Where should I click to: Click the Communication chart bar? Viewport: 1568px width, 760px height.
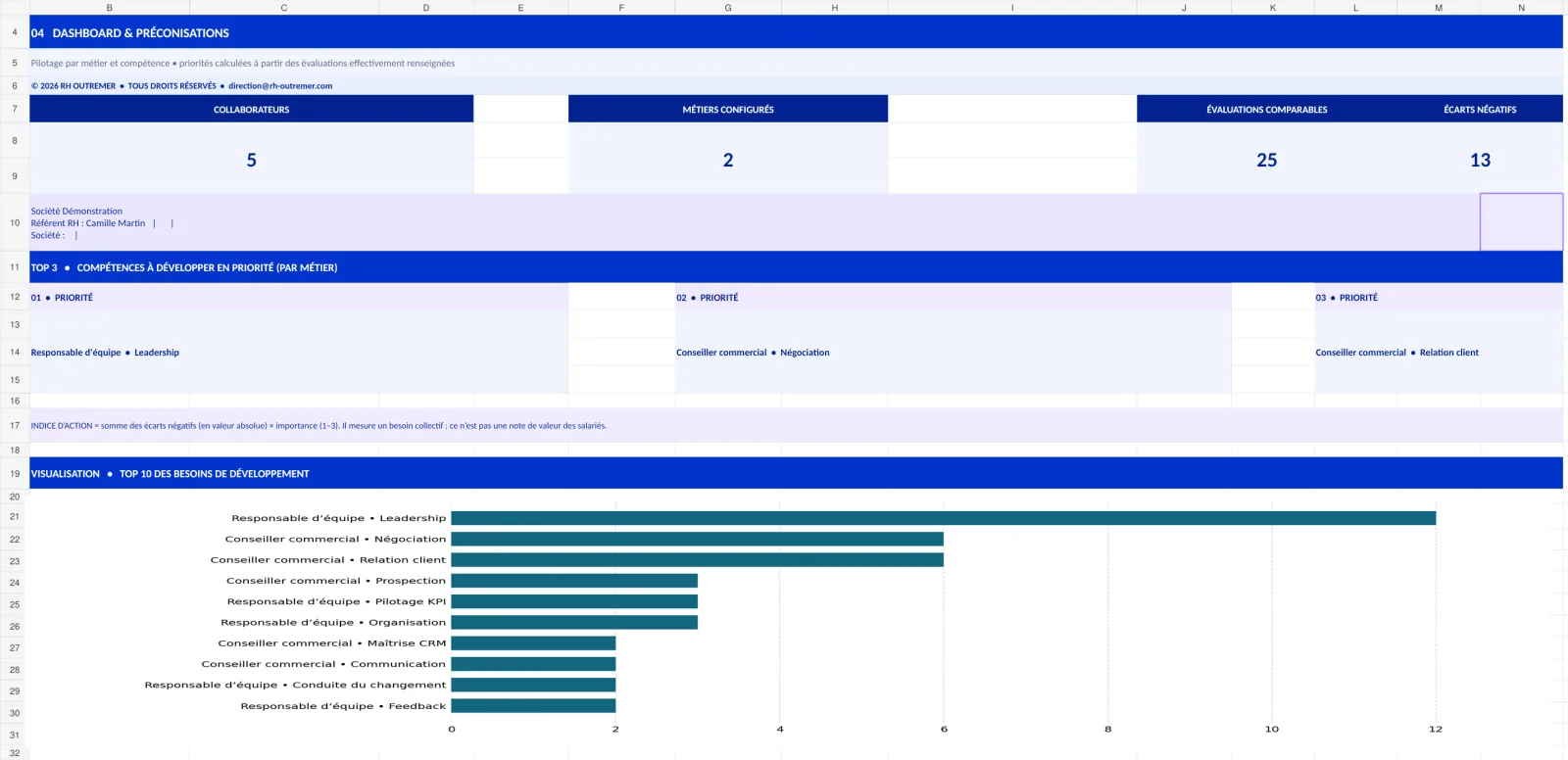[x=533, y=664]
